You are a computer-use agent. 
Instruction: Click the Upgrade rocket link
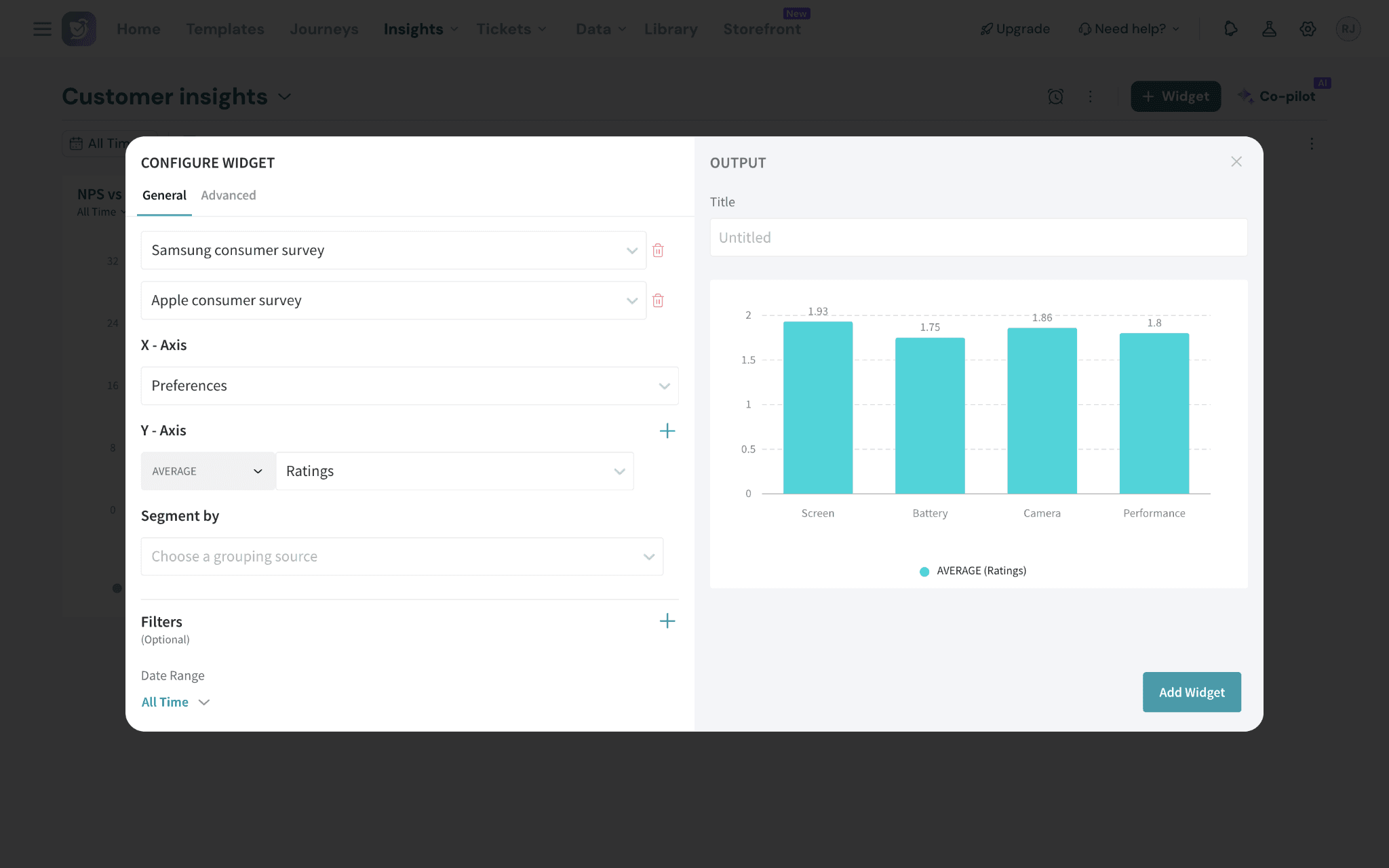click(1015, 29)
